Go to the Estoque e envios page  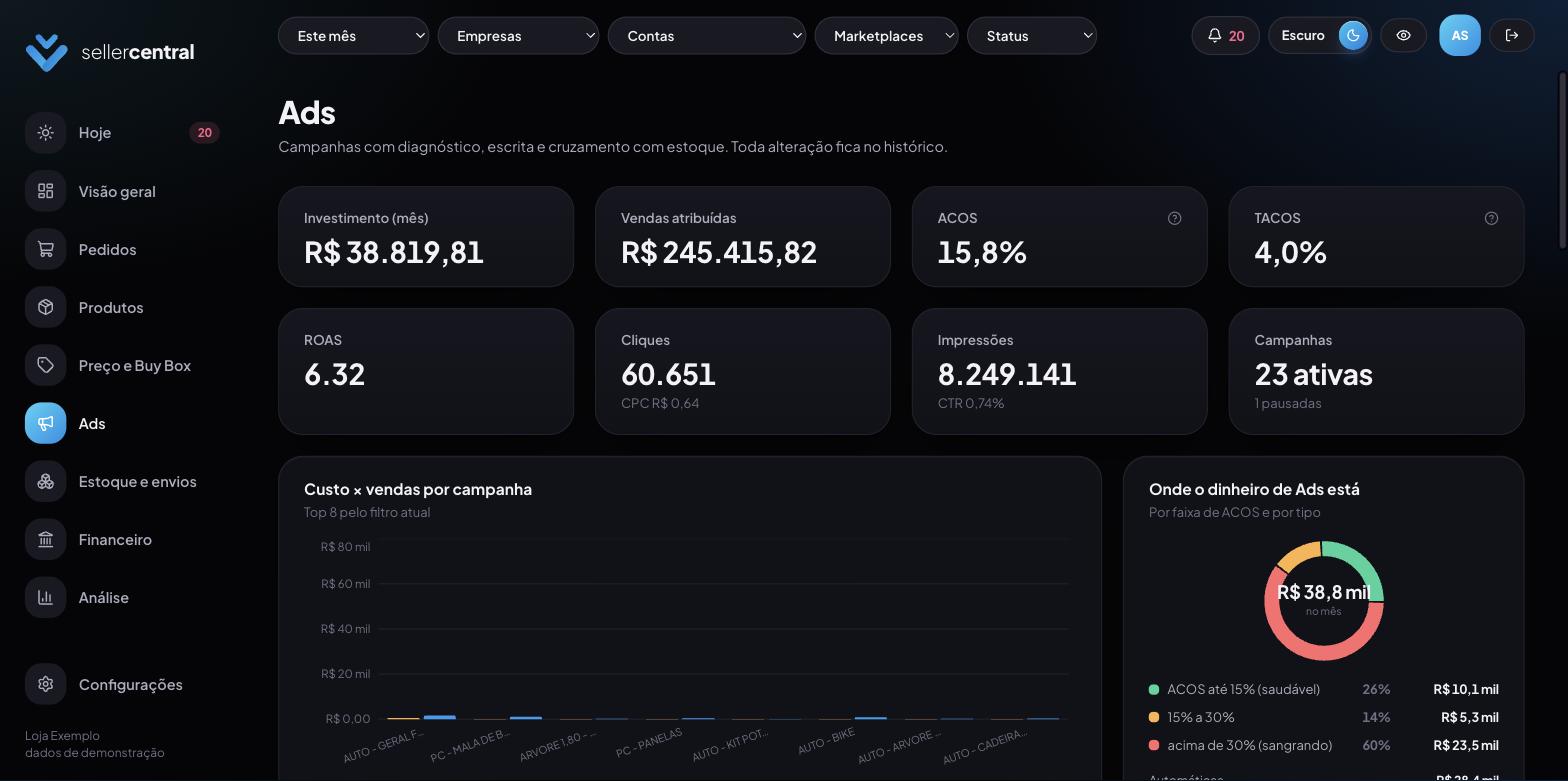pos(122,481)
